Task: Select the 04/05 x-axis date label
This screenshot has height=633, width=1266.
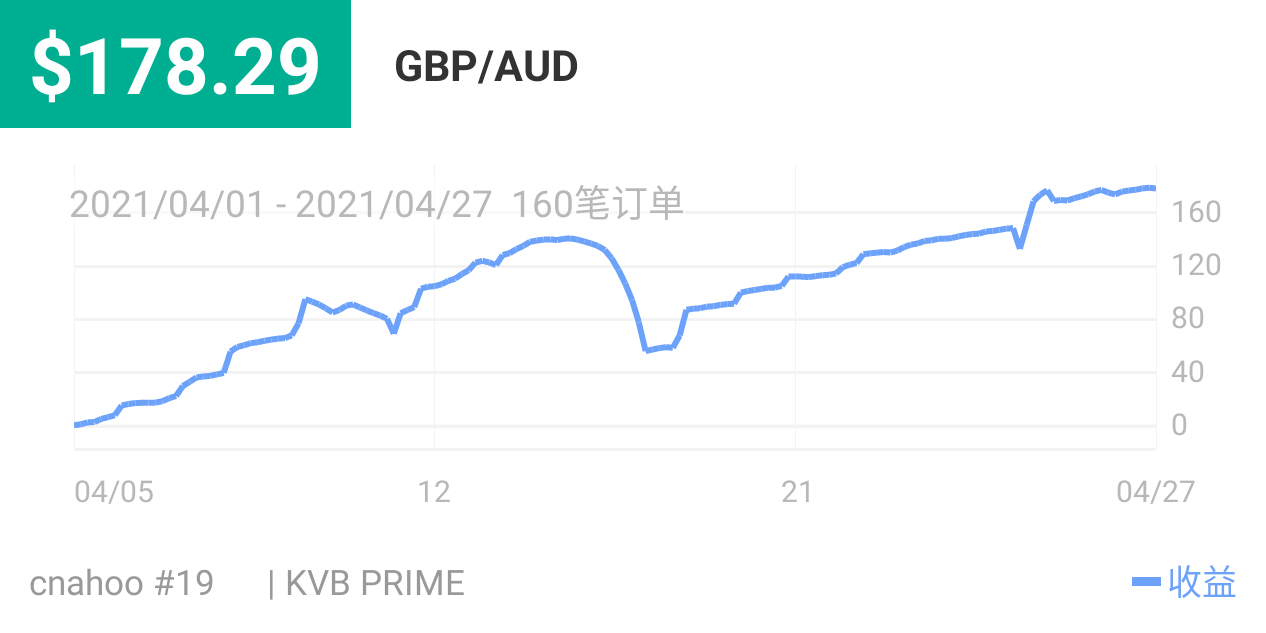Action: coord(114,492)
